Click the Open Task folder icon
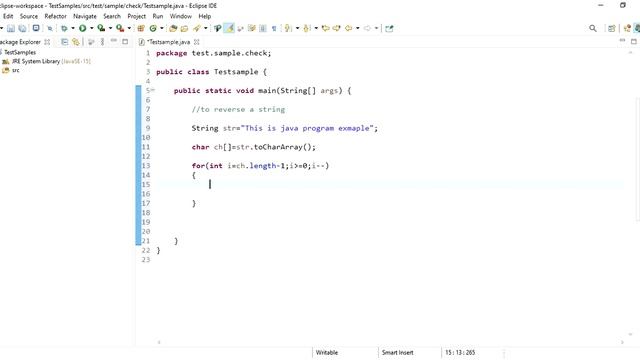 pyautogui.click(x=184, y=28)
